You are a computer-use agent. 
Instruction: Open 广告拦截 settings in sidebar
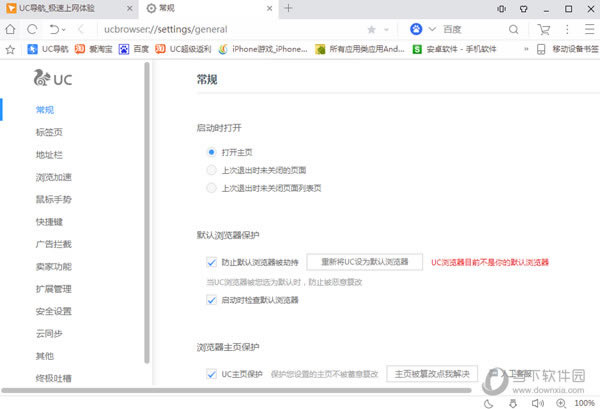[49, 244]
